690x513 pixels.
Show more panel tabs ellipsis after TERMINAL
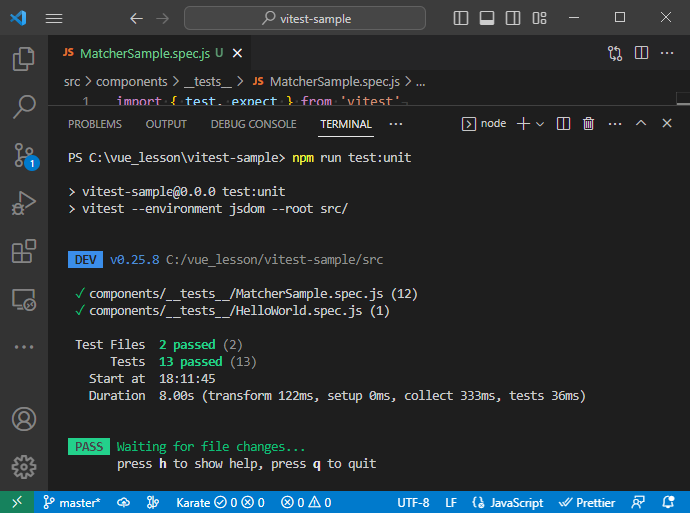pyautogui.click(x=396, y=124)
